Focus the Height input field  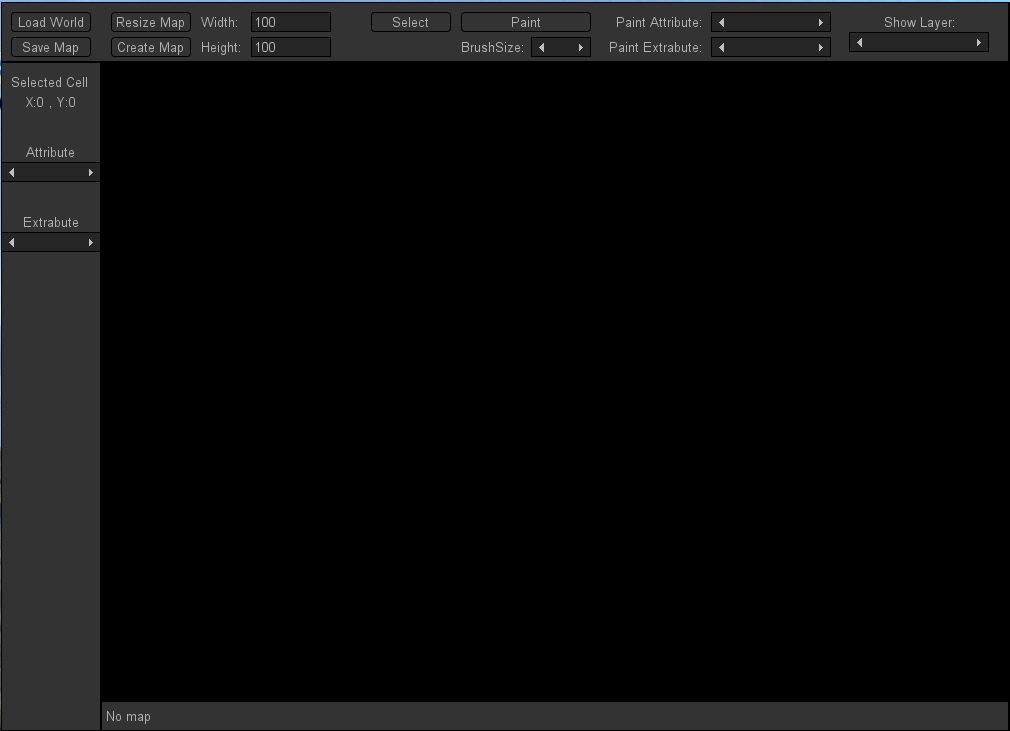290,47
